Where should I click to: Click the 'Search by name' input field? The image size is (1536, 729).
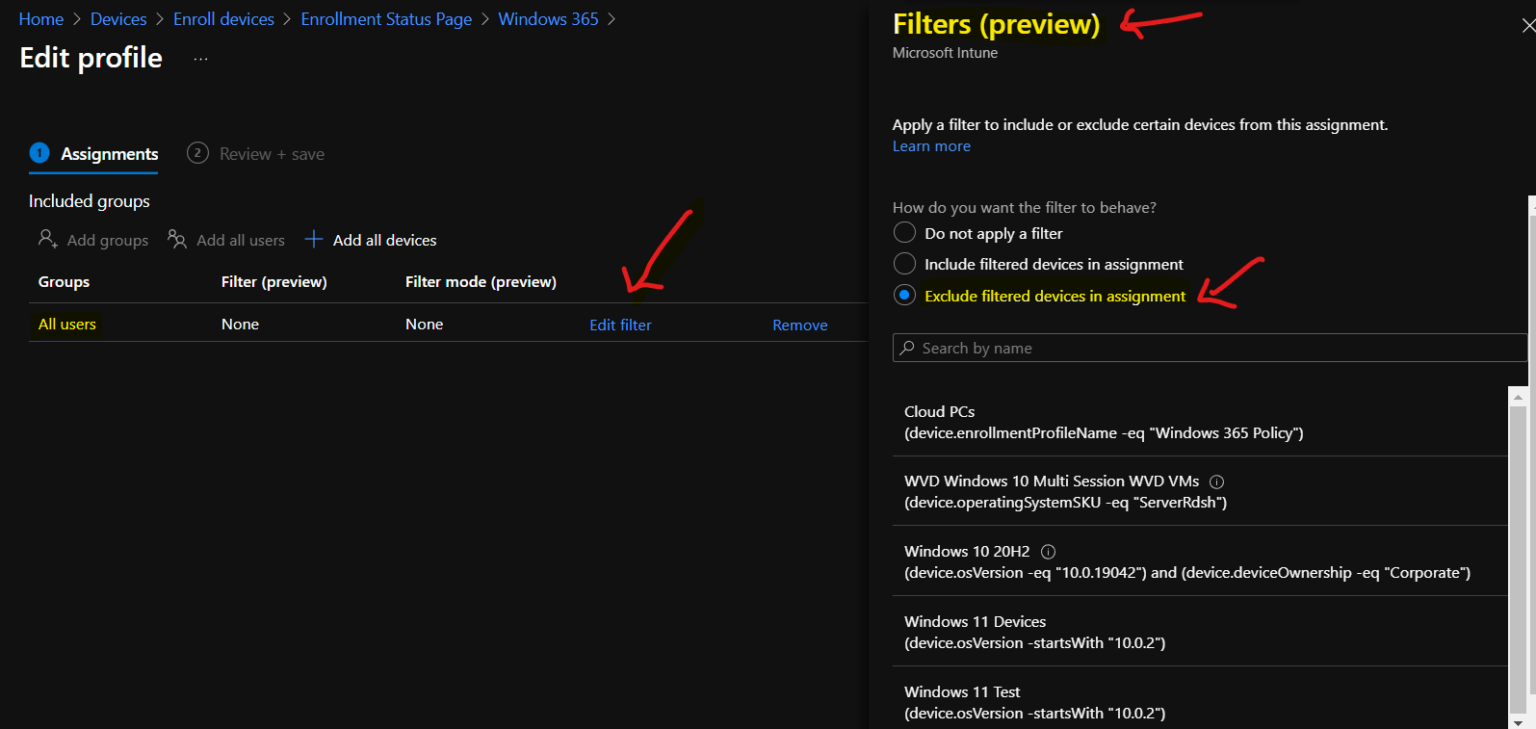[x=1100, y=347]
